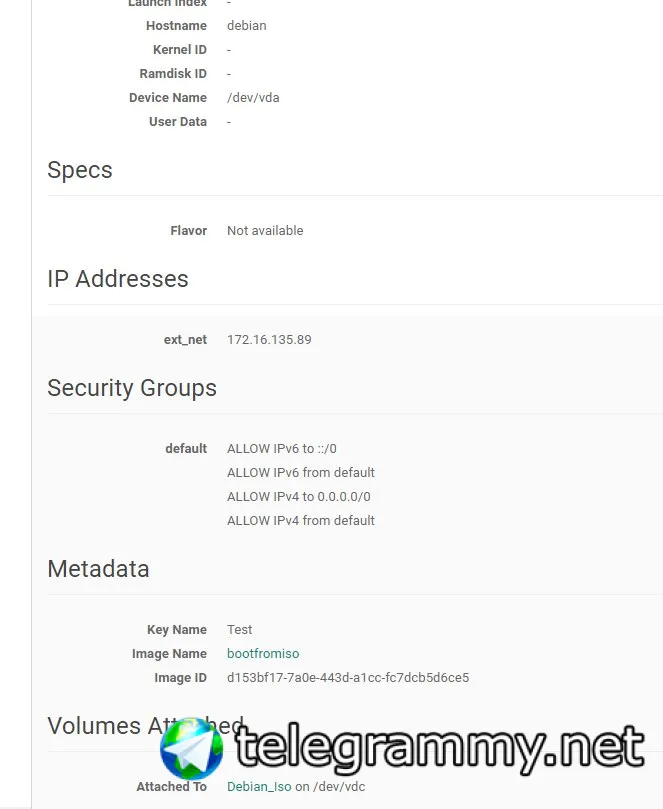Screen dimensions: 663x809
Task: Click the Key Name value Test
Action: [240, 630]
